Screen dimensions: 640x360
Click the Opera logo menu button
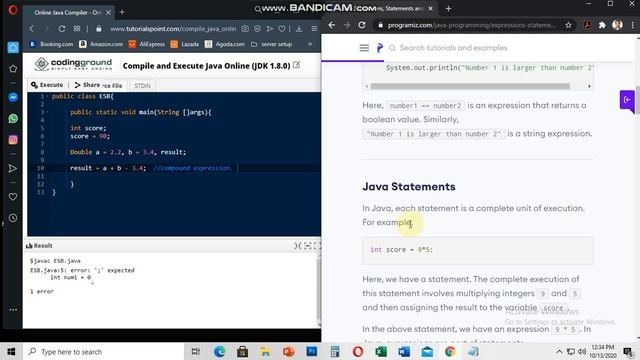click(x=13, y=9)
